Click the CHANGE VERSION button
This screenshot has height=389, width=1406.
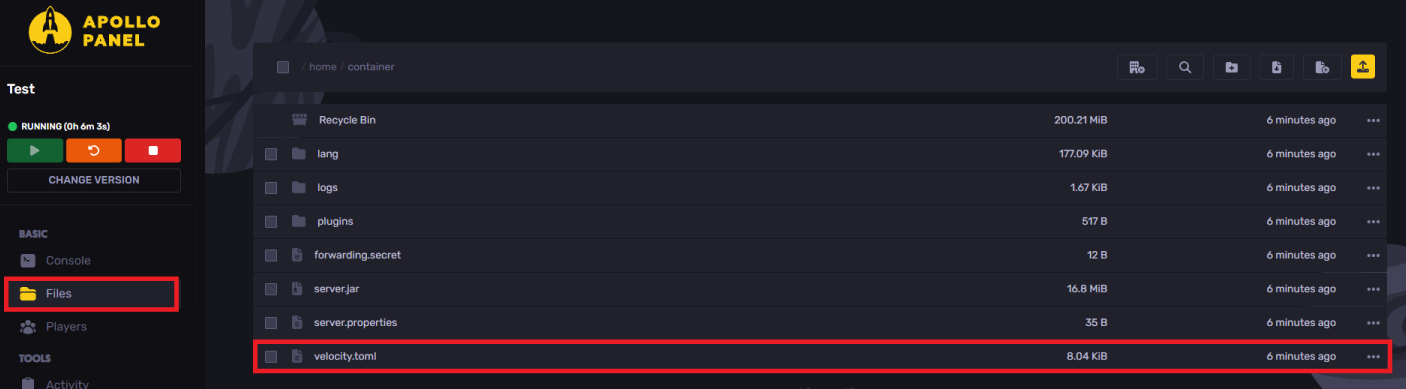[94, 180]
